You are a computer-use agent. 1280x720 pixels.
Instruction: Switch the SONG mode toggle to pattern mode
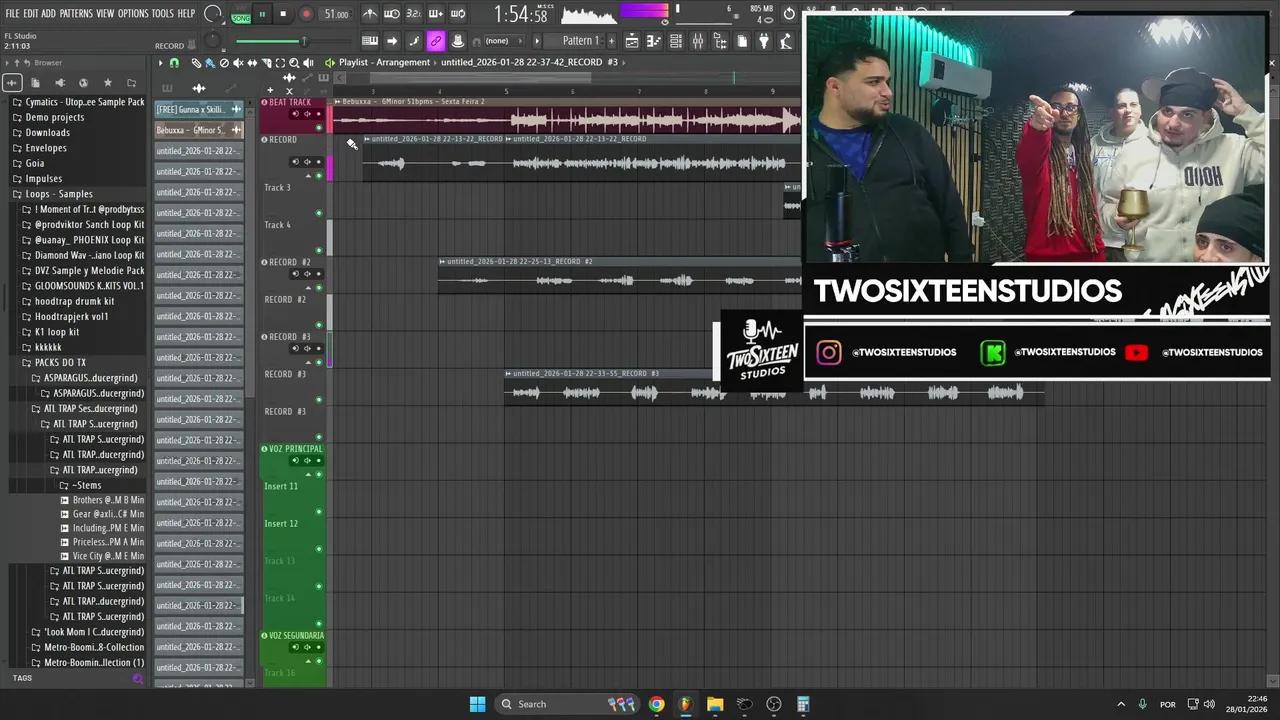[x=240, y=17]
